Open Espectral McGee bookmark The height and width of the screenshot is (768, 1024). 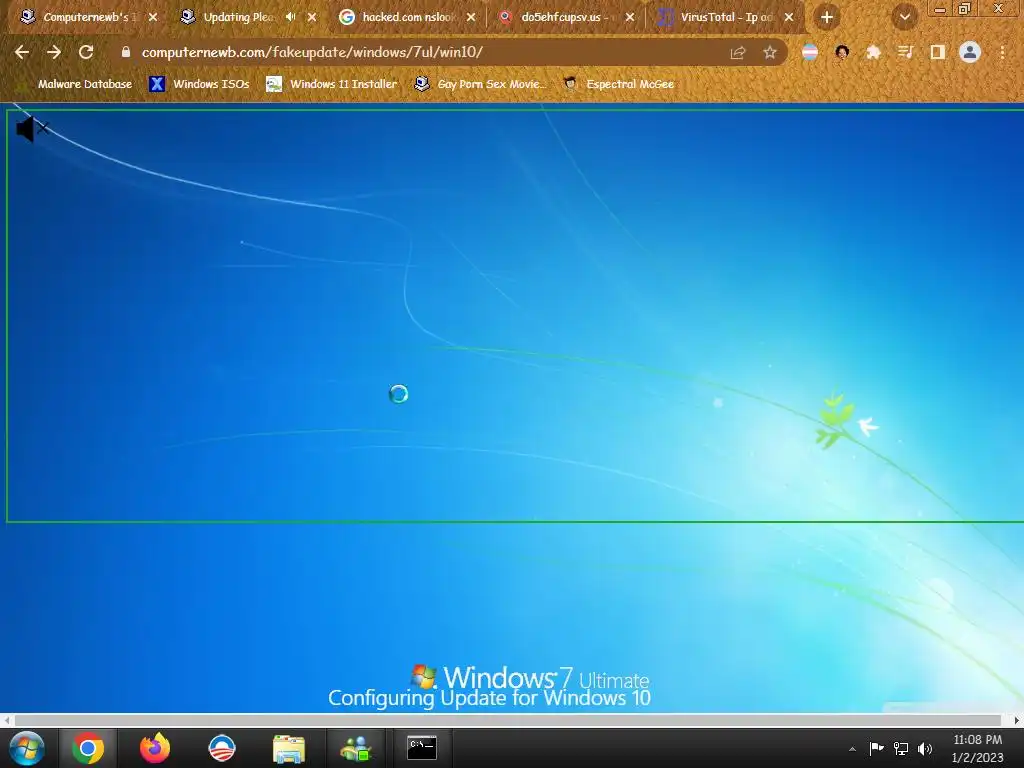pyautogui.click(x=618, y=84)
